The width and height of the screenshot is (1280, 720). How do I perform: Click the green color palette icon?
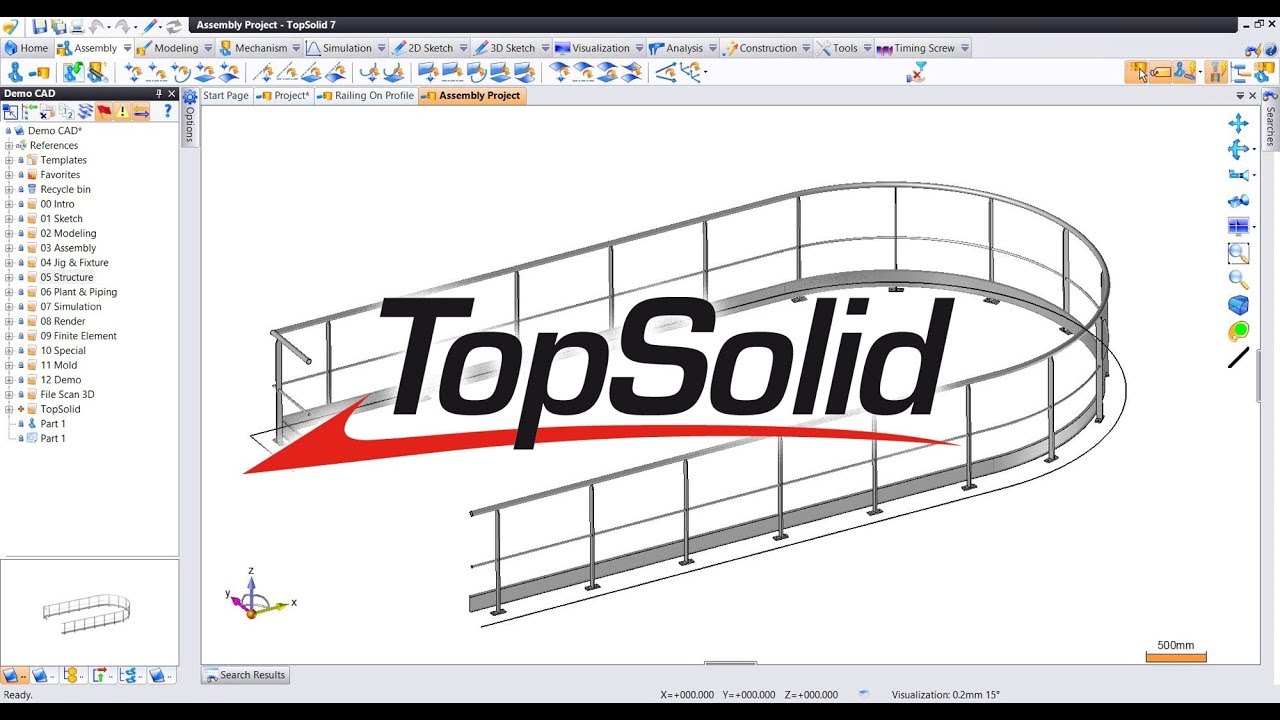pos(1238,331)
